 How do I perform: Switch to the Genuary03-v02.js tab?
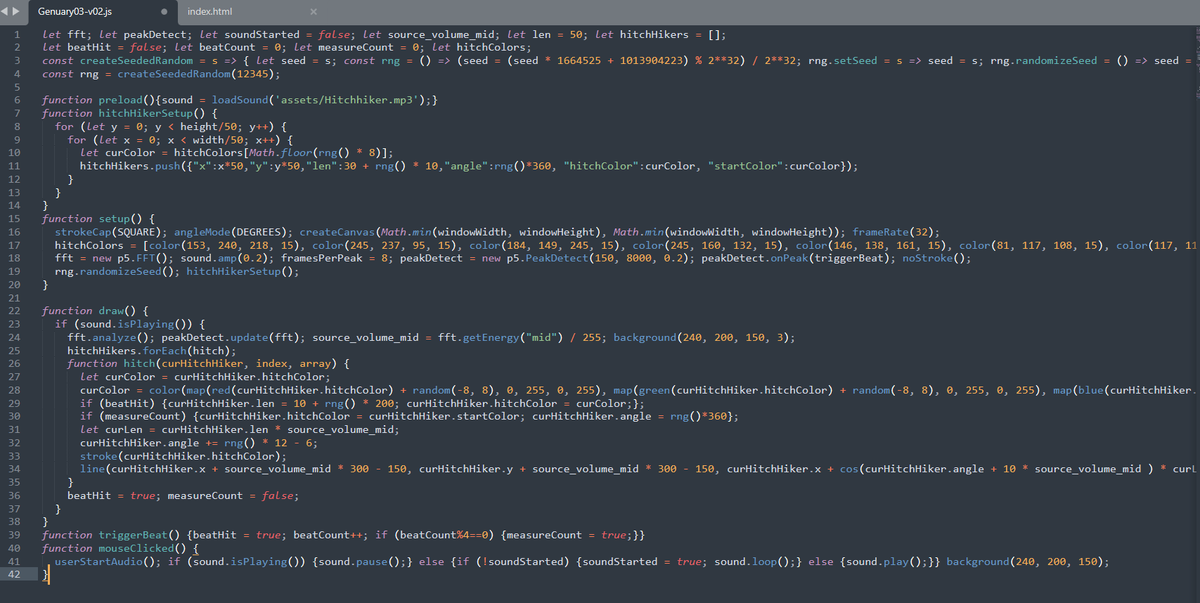coord(75,11)
